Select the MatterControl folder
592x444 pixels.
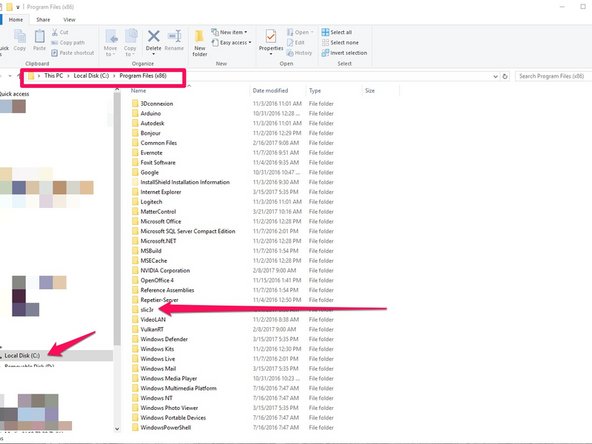tap(158, 211)
